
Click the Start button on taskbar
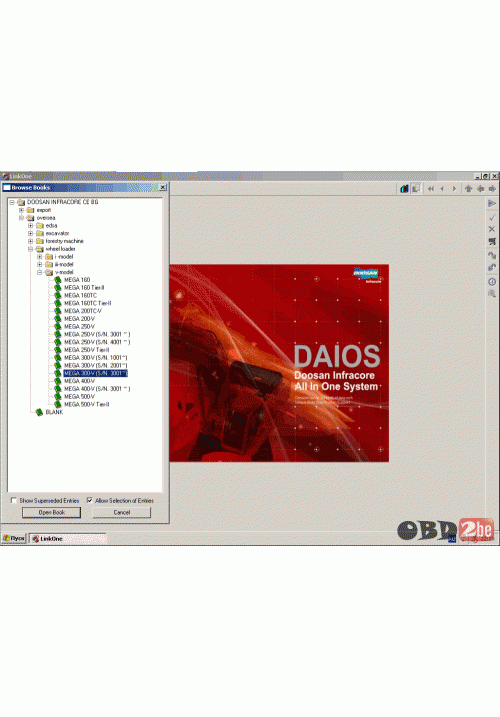[x=14, y=538]
